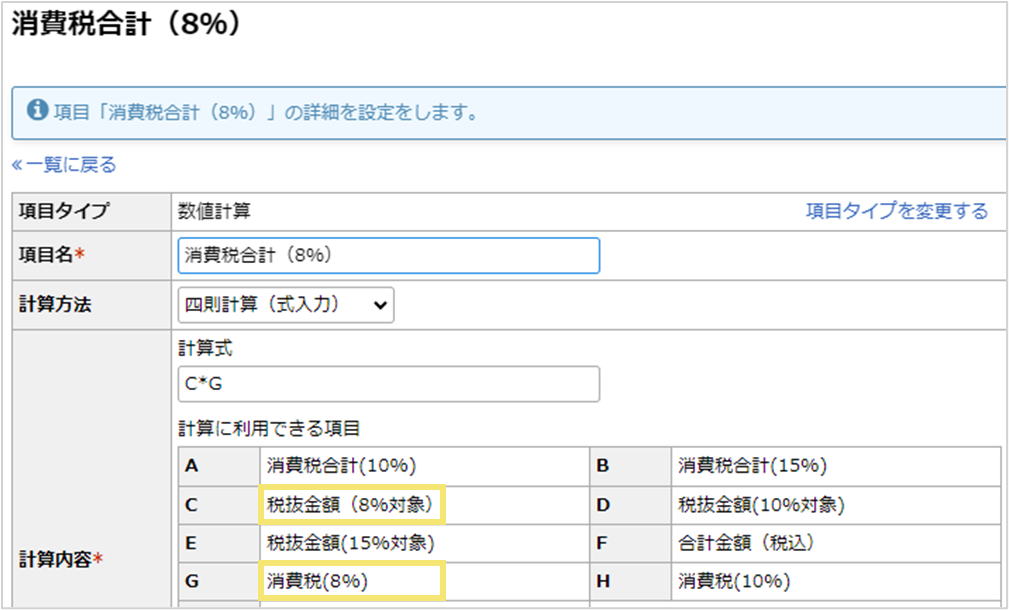Click the 項目タイプを変更する link

point(896,211)
